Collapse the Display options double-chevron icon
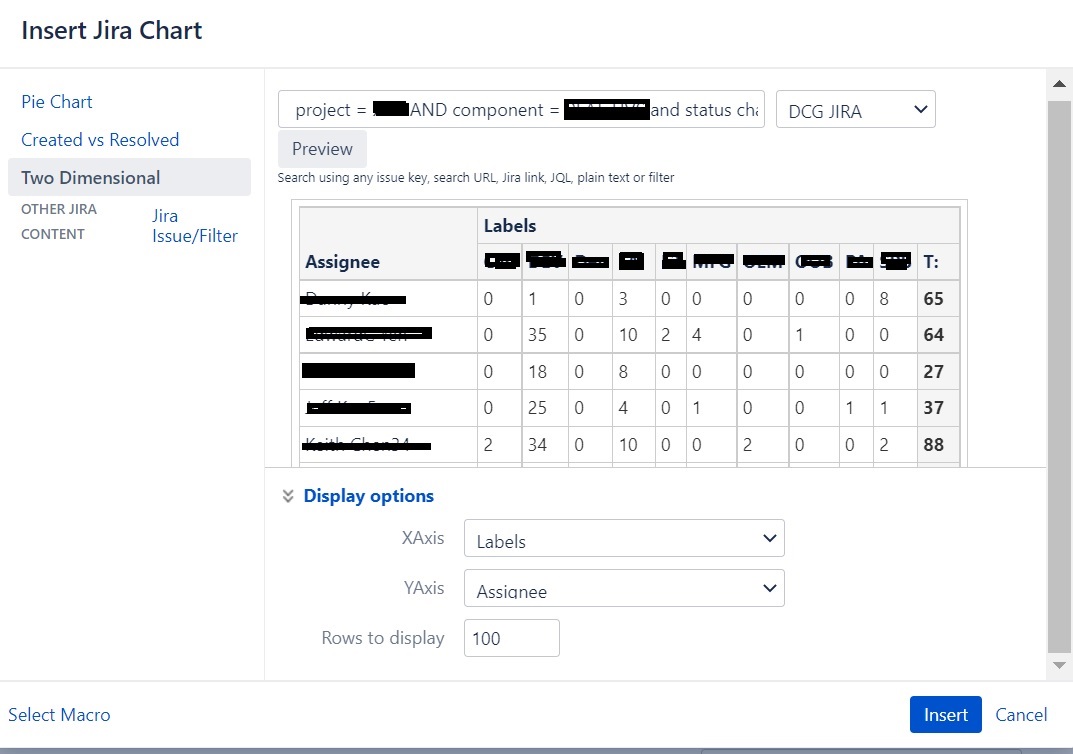1073x754 pixels. [288, 496]
